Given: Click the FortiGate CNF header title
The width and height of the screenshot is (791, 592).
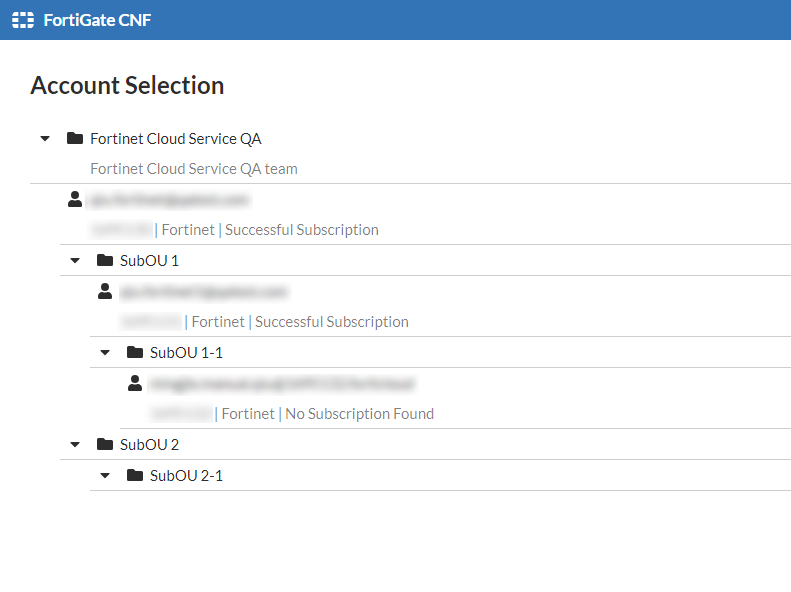Looking at the screenshot, I should tap(98, 20).
